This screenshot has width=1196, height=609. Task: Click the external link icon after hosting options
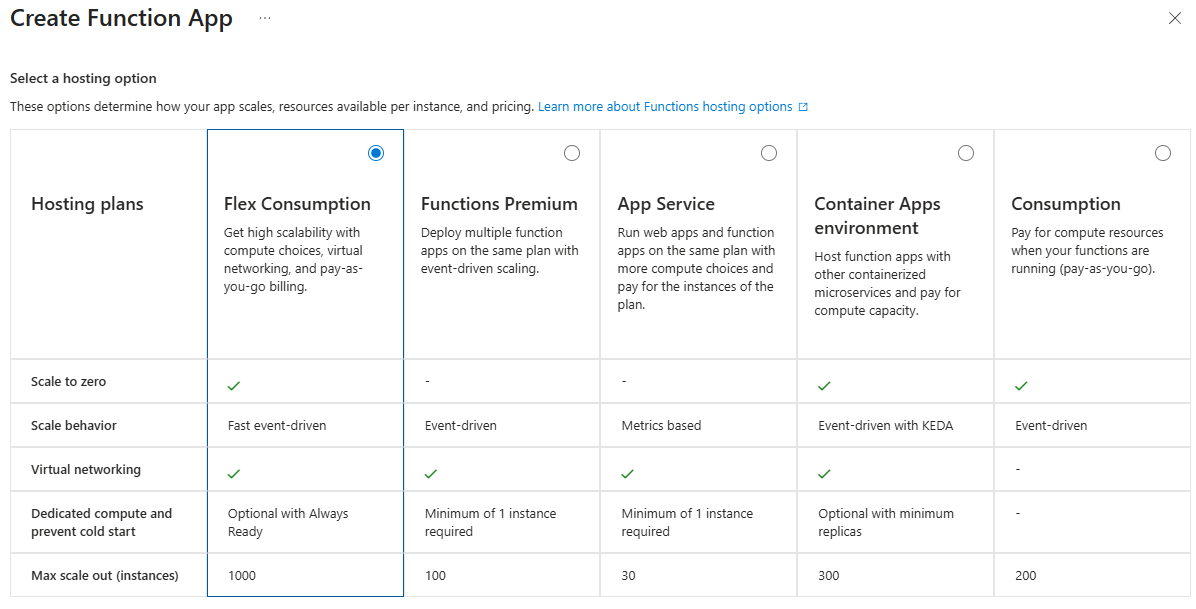803,107
